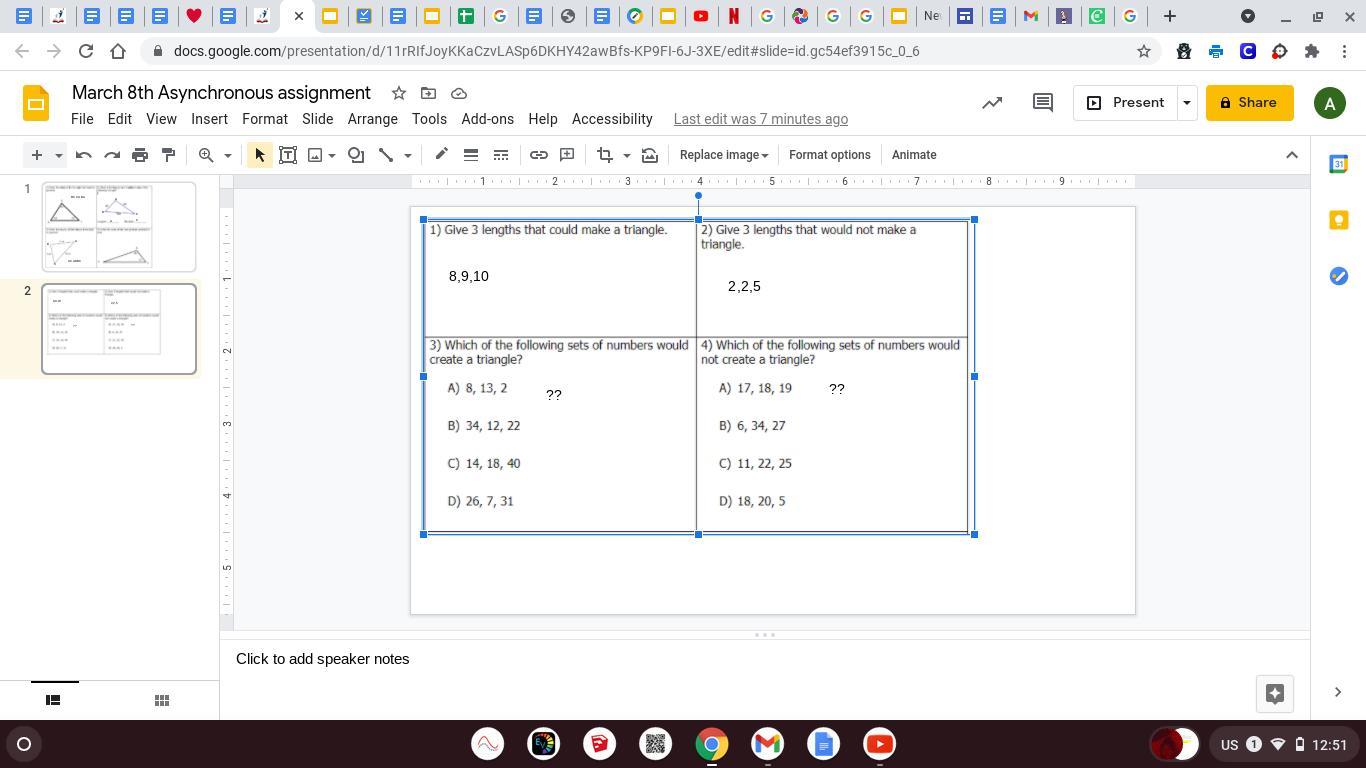Image resolution: width=1366 pixels, height=768 pixels.
Task: Open the Arrange menu
Action: click(372, 119)
